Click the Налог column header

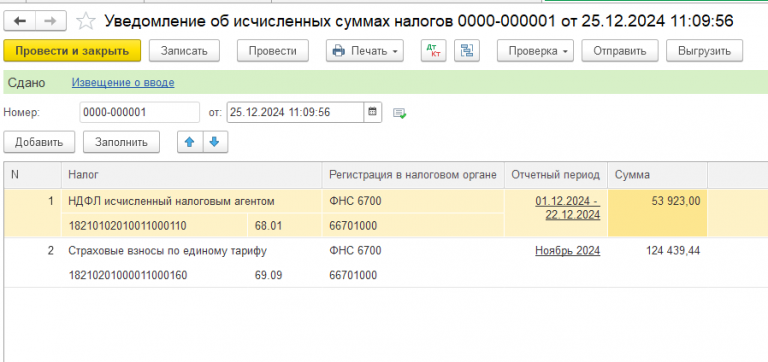192,175
